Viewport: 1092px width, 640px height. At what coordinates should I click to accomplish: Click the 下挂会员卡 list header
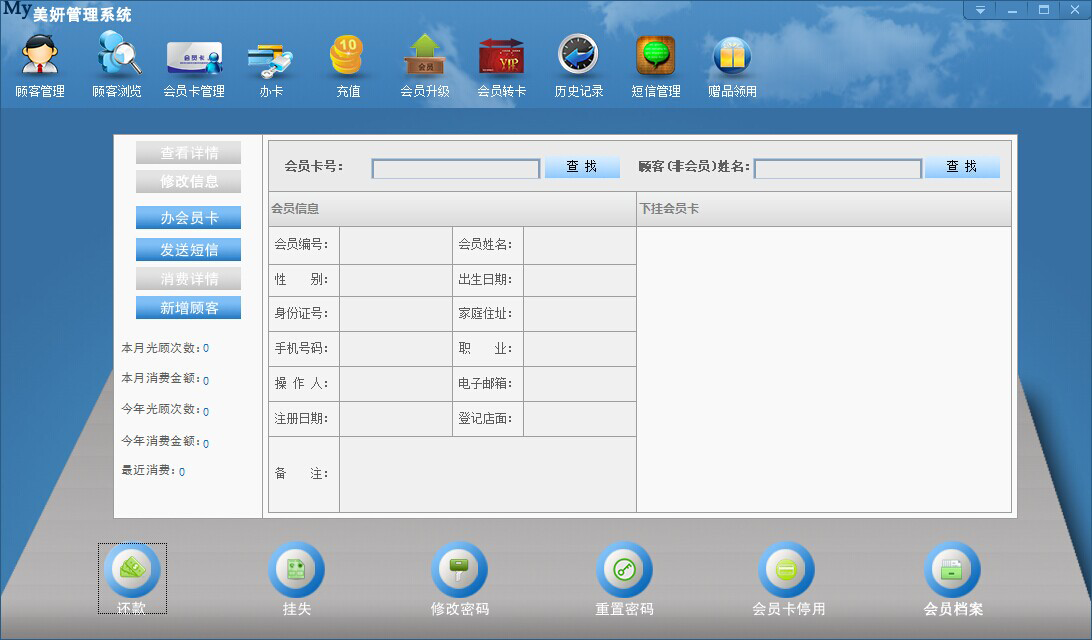[824, 208]
